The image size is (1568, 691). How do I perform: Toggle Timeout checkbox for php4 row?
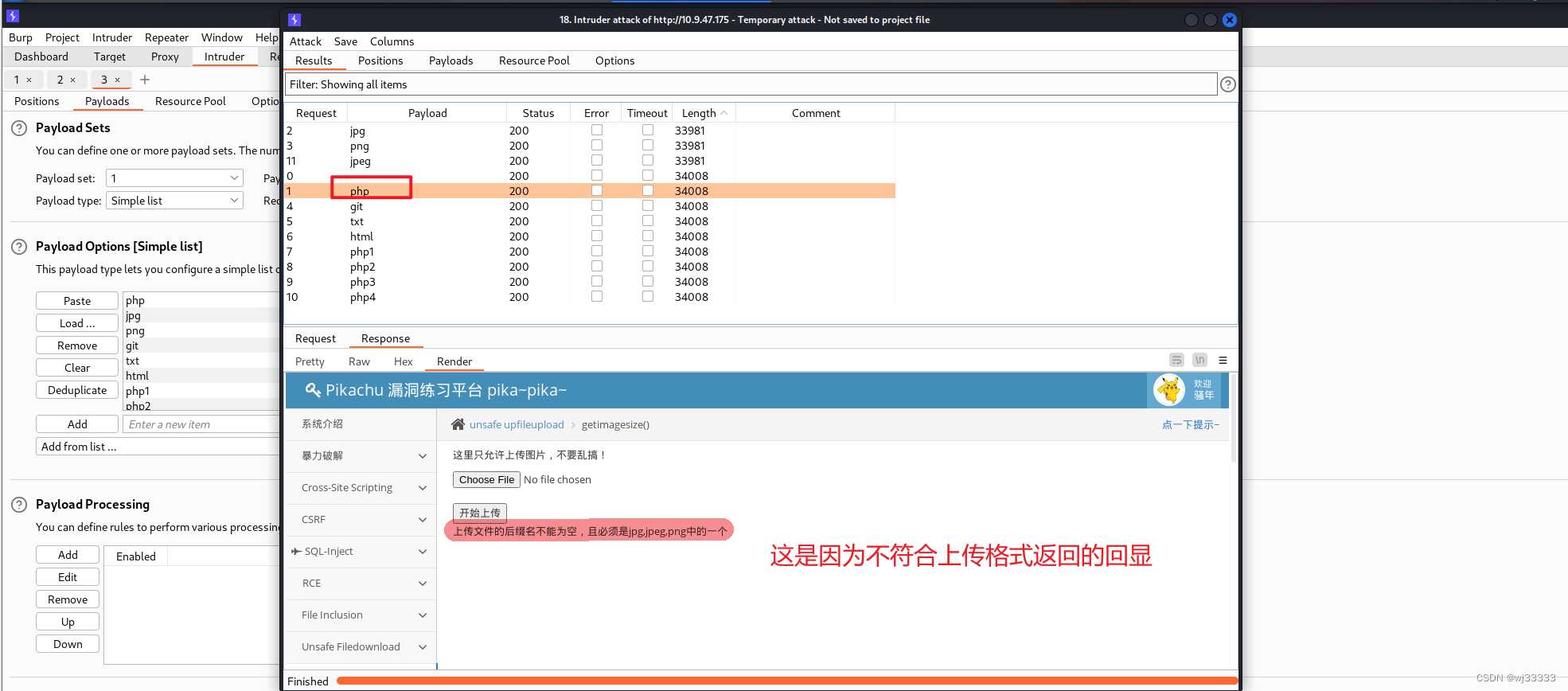pyautogui.click(x=648, y=296)
